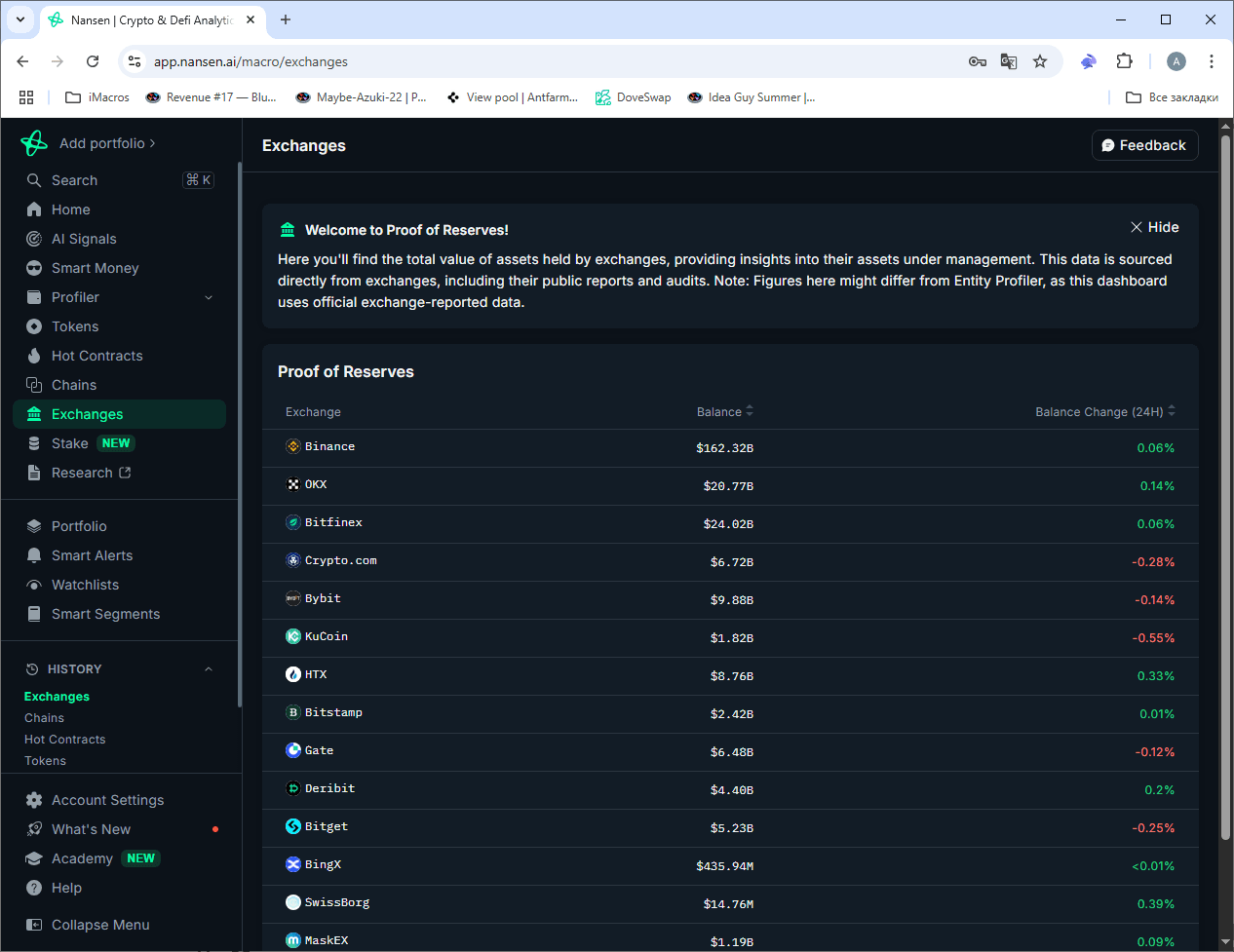The width and height of the screenshot is (1234, 952).
Task: Open Tokens from History list
Action: (45, 761)
